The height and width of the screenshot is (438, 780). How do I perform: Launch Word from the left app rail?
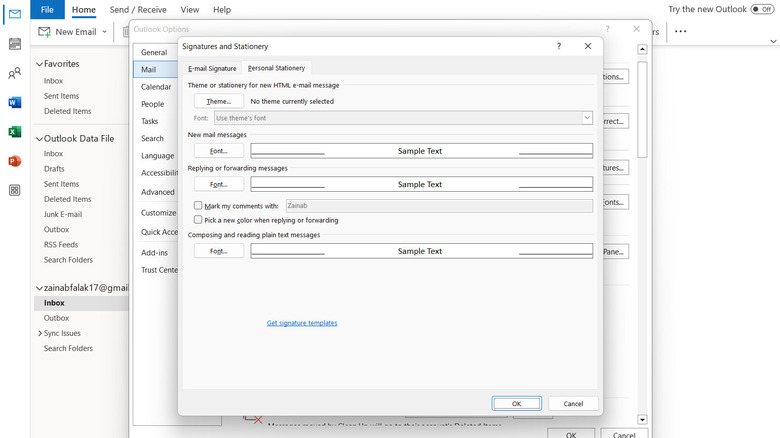coord(14,102)
